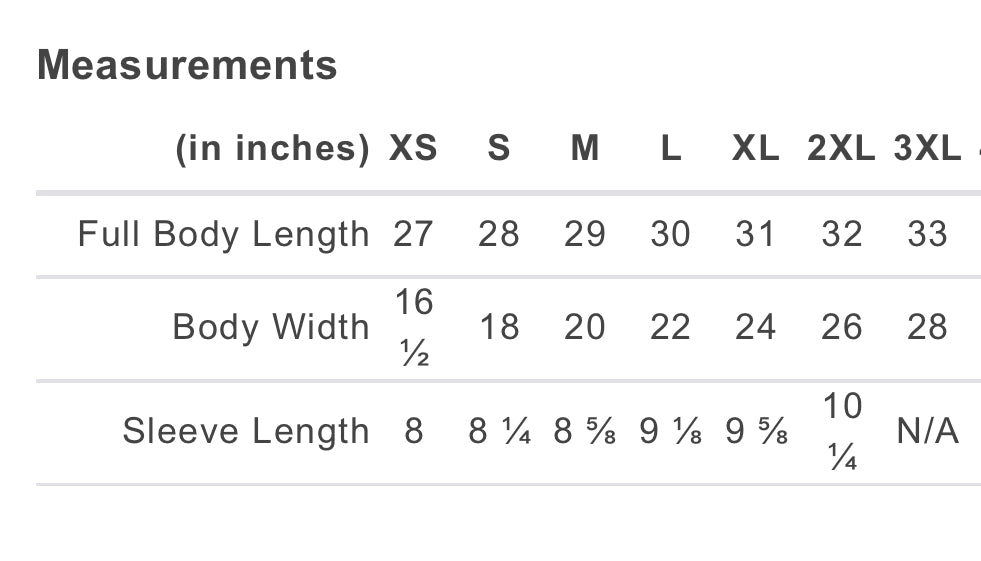Select the 8 ¼ sleeve length cell

[499, 431]
